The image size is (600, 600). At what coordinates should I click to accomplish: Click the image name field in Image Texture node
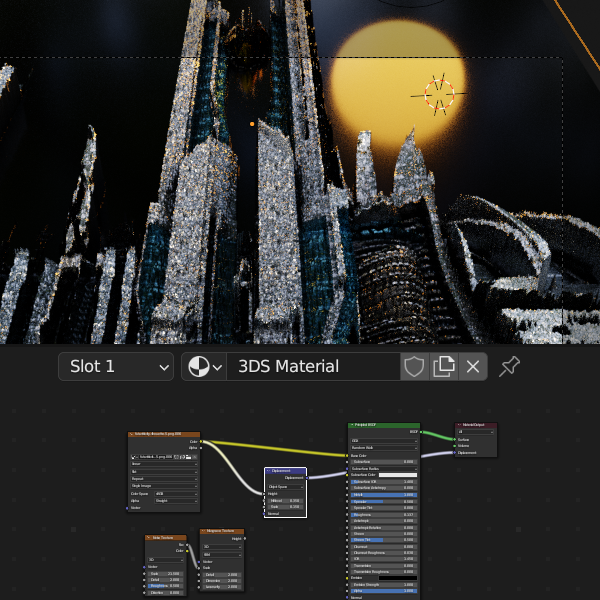coord(156,457)
